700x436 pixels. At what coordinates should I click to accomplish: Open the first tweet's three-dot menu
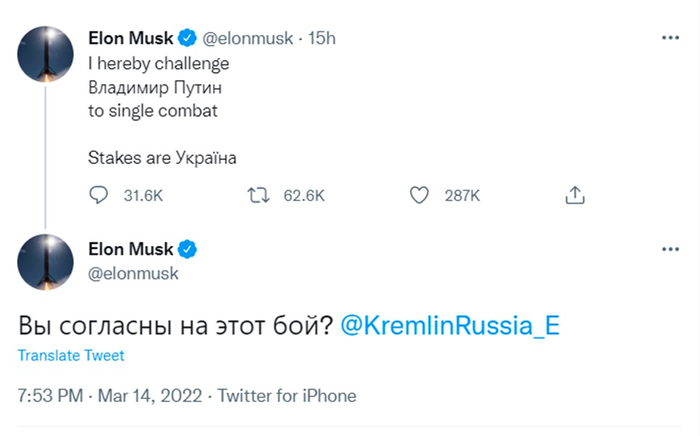pos(672,38)
